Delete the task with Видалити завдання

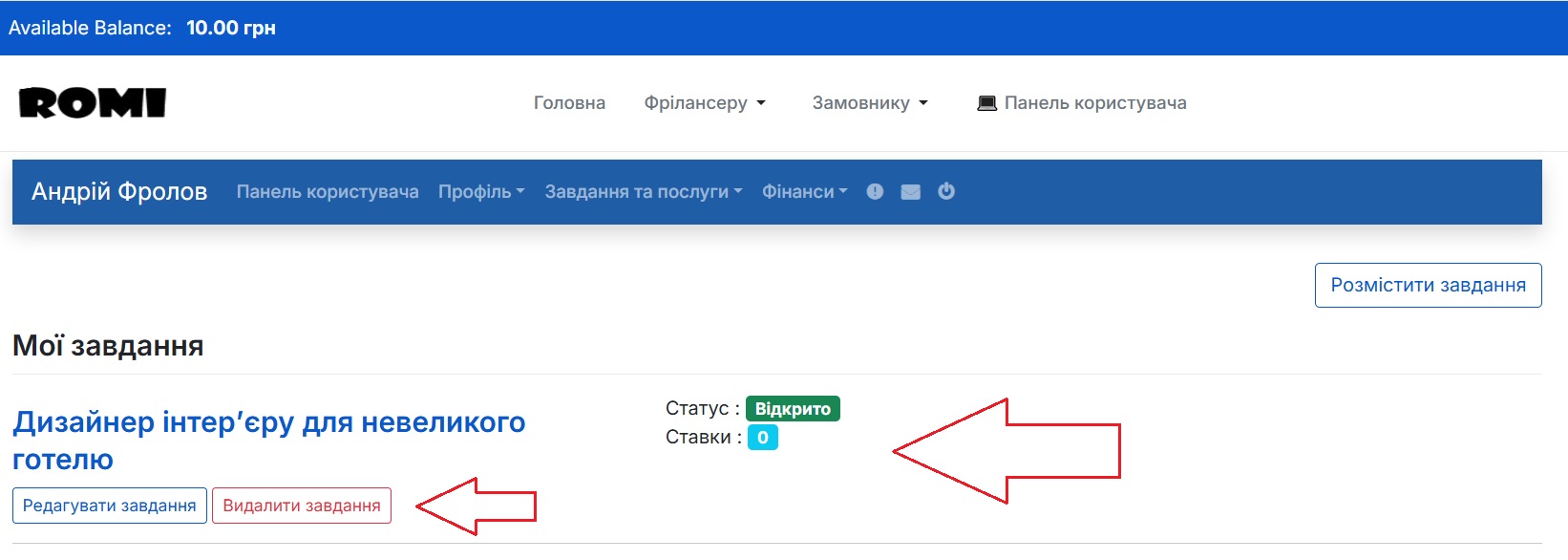coord(302,506)
